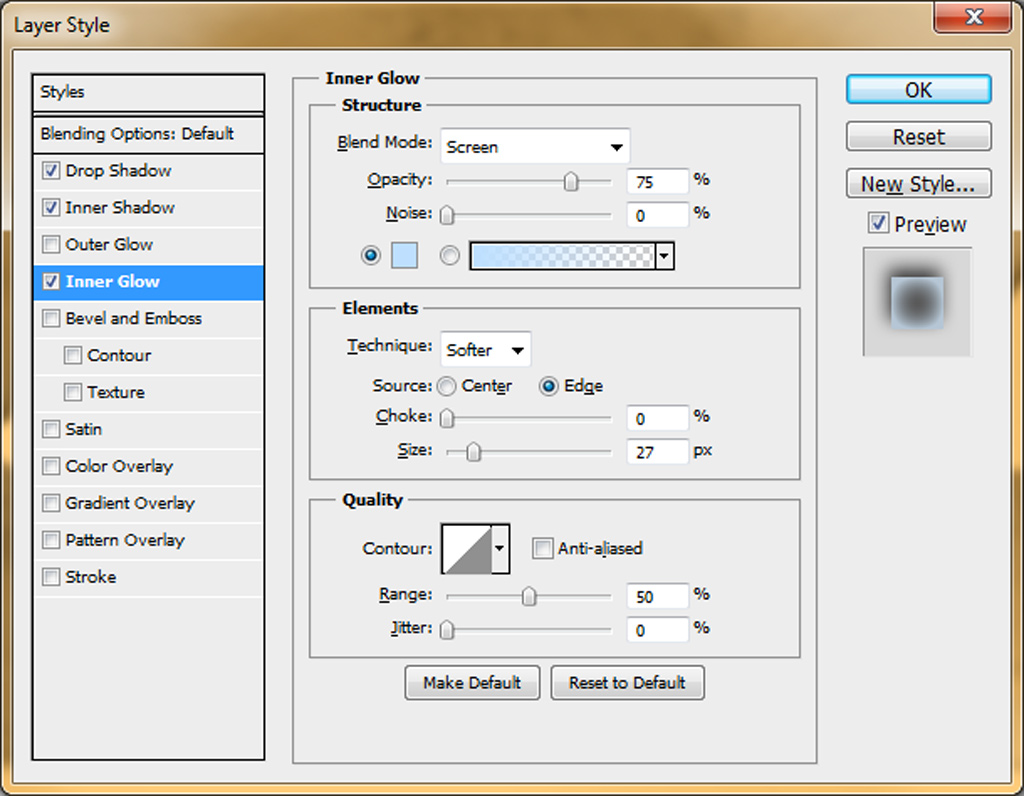Viewport: 1024px width, 796px height.
Task: Focus the Range value field
Action: 658,596
